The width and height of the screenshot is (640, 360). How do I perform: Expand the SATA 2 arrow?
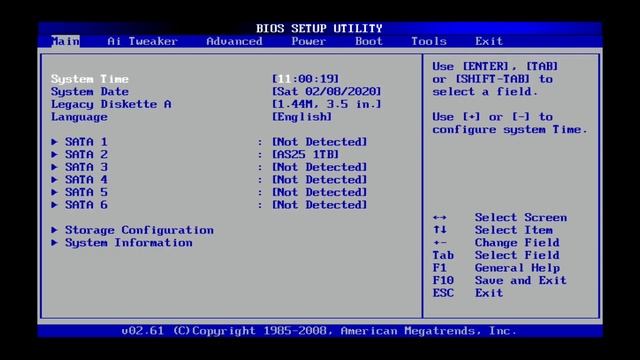click(x=54, y=155)
